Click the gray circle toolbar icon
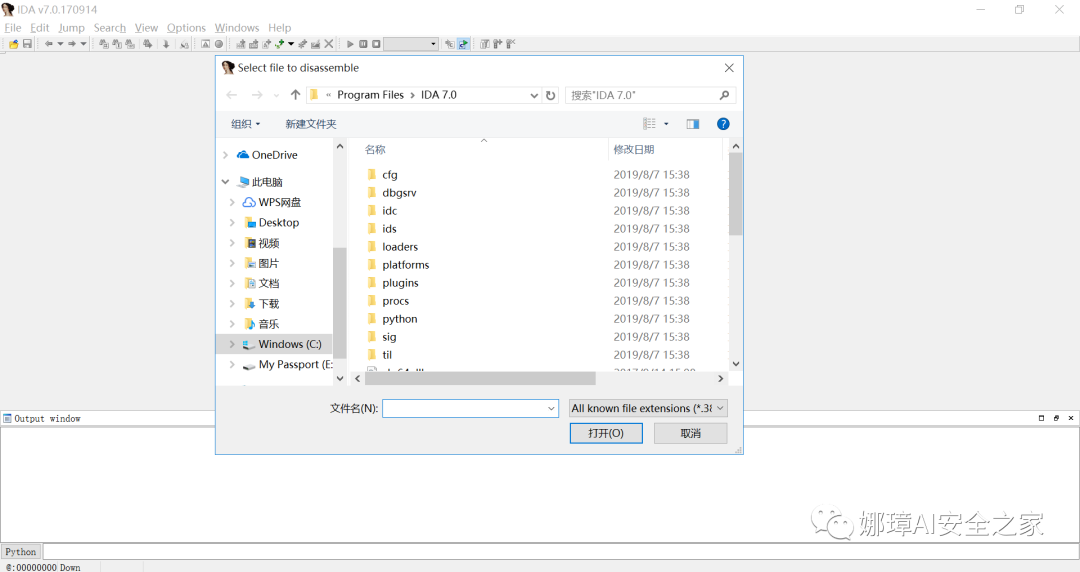The width and height of the screenshot is (1080, 572). (219, 44)
